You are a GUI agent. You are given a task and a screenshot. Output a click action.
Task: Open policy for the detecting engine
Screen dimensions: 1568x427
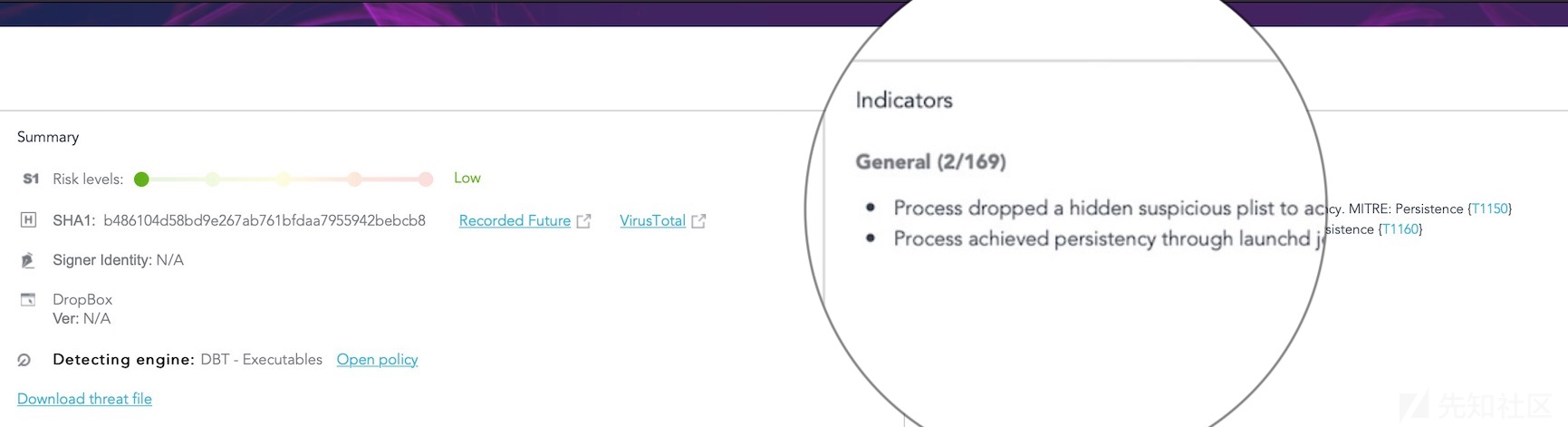[377, 359]
